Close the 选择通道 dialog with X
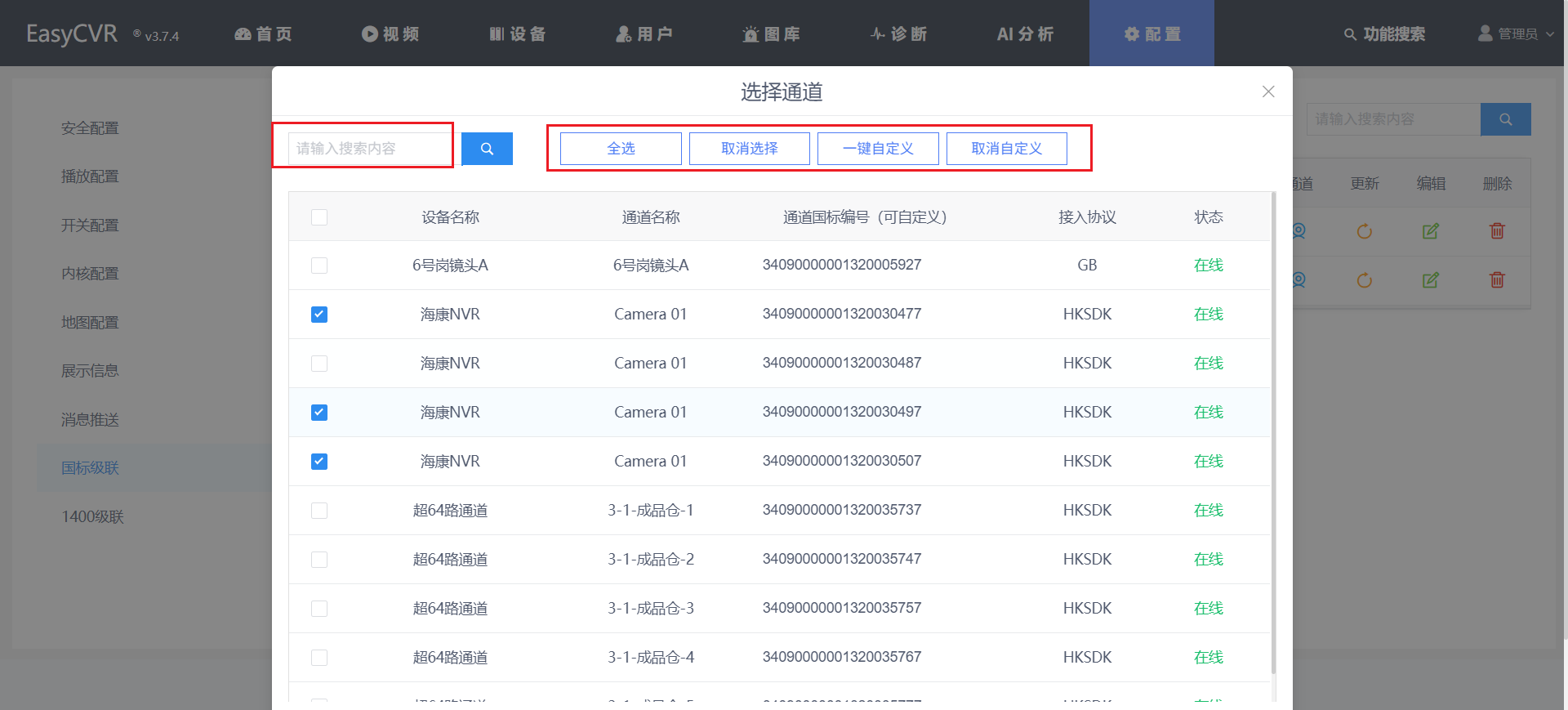This screenshot has height=710, width=1568. click(1267, 92)
